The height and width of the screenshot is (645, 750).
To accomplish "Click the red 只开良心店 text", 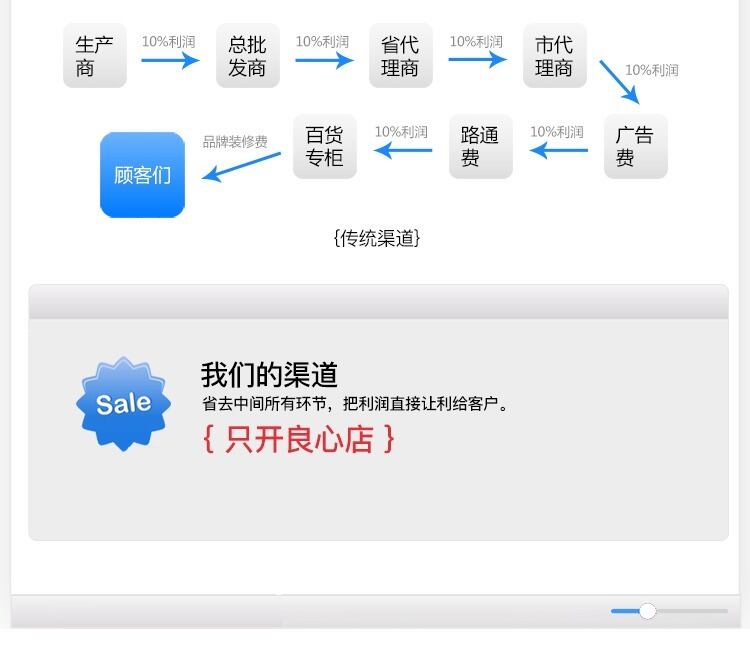I will pos(299,439).
